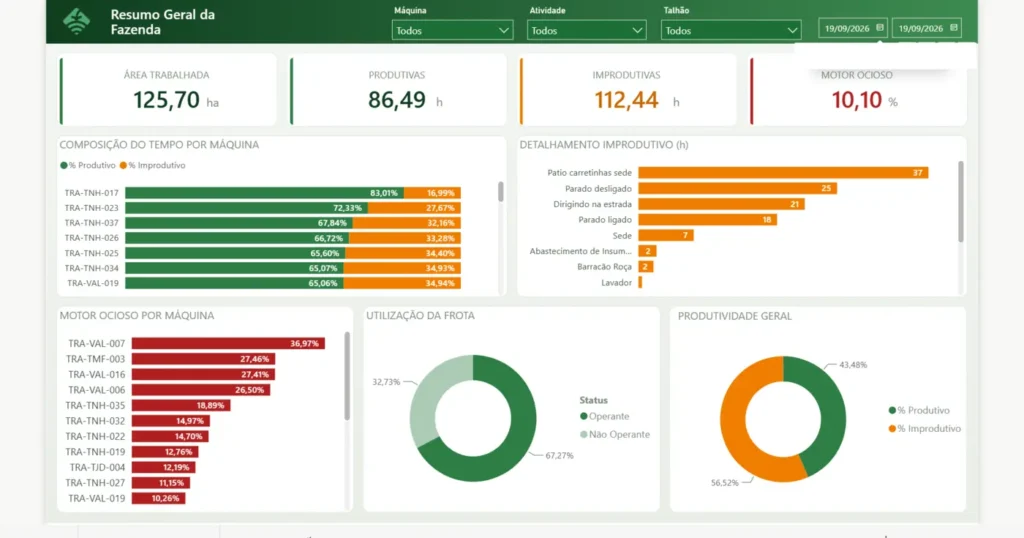Click TRA-VAL-006 26,50% idle bar
1024x538 pixels.
pyautogui.click(x=200, y=390)
